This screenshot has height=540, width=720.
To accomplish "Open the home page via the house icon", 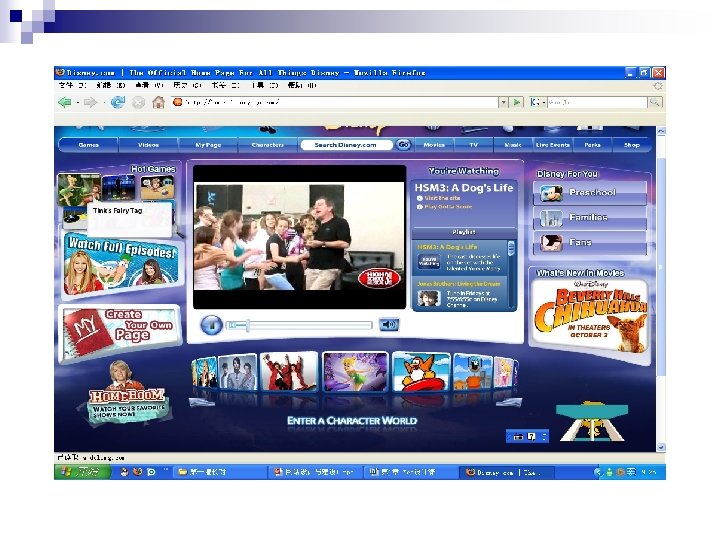I will pyautogui.click(x=158, y=102).
